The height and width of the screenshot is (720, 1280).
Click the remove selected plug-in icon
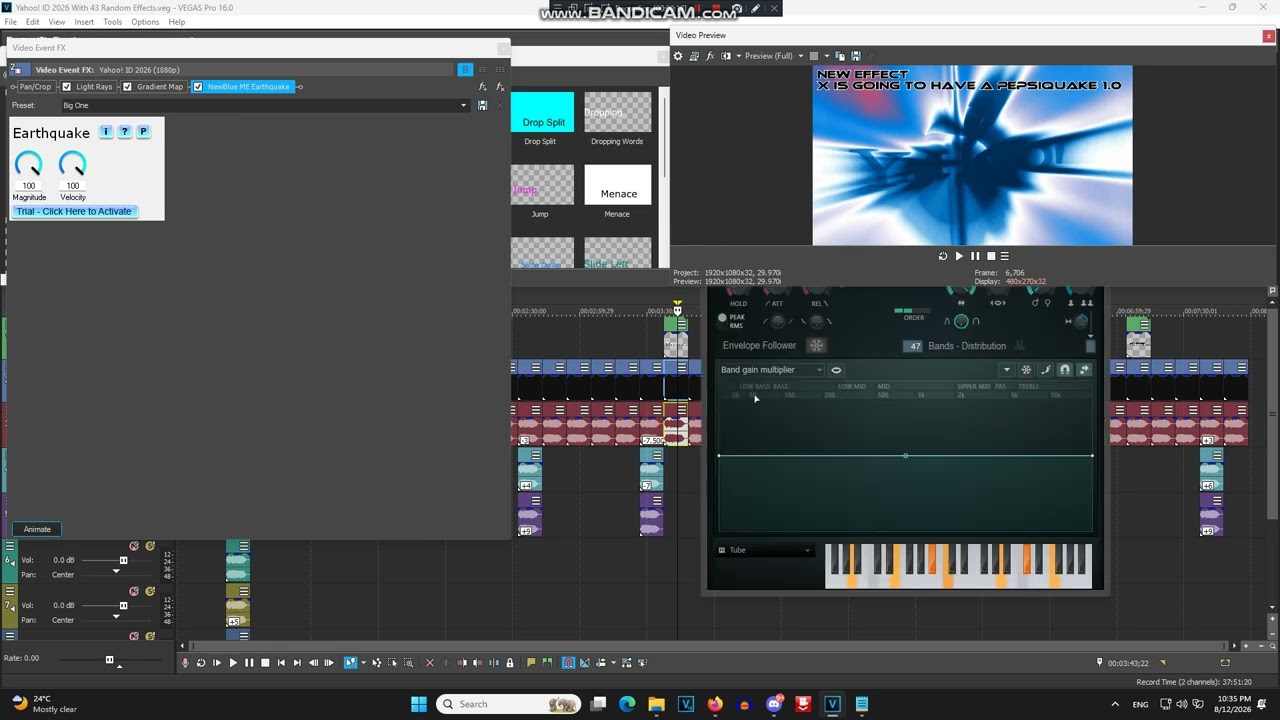500,87
